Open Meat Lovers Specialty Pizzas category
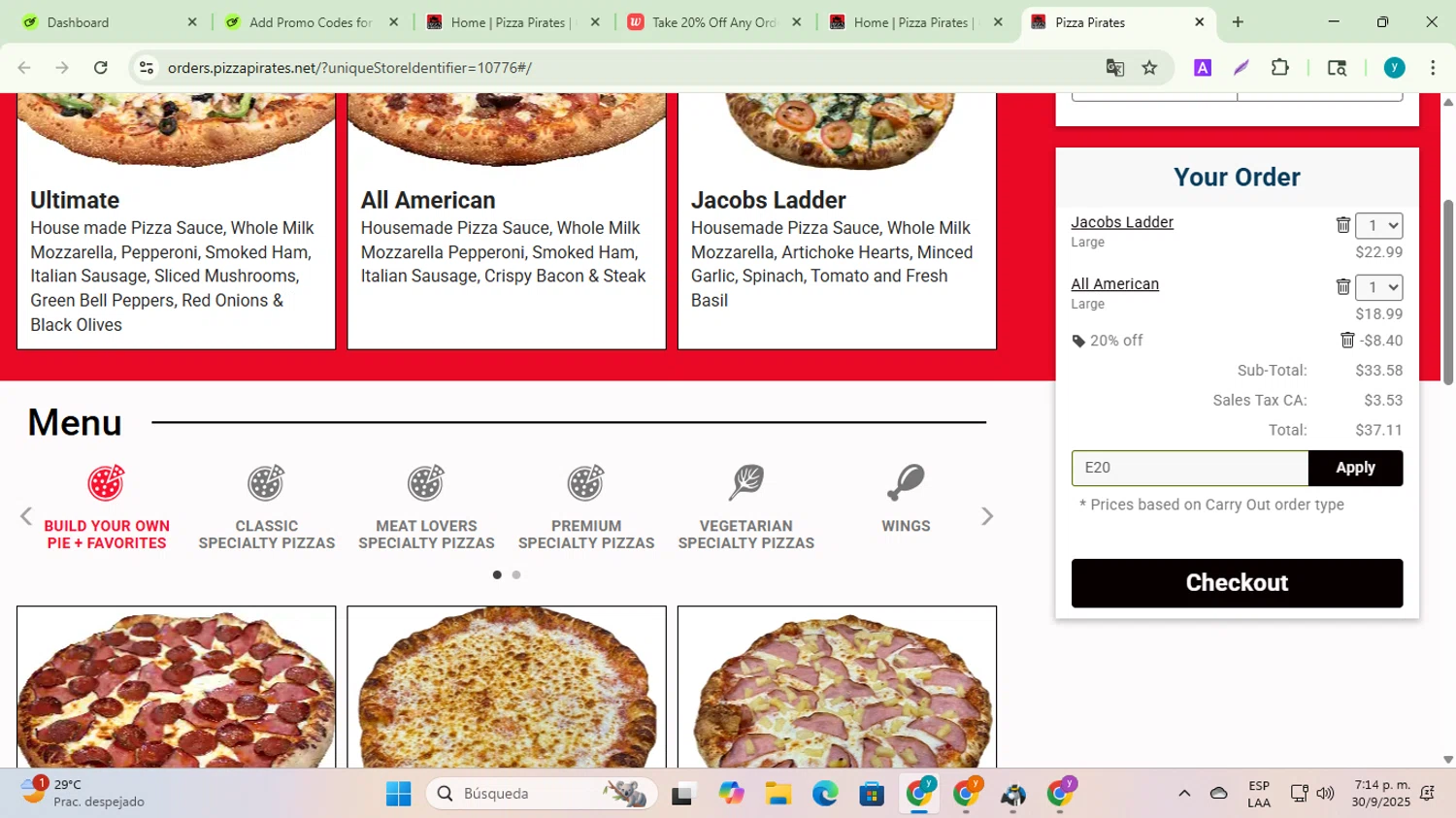The width and height of the screenshot is (1456, 818). click(426, 507)
